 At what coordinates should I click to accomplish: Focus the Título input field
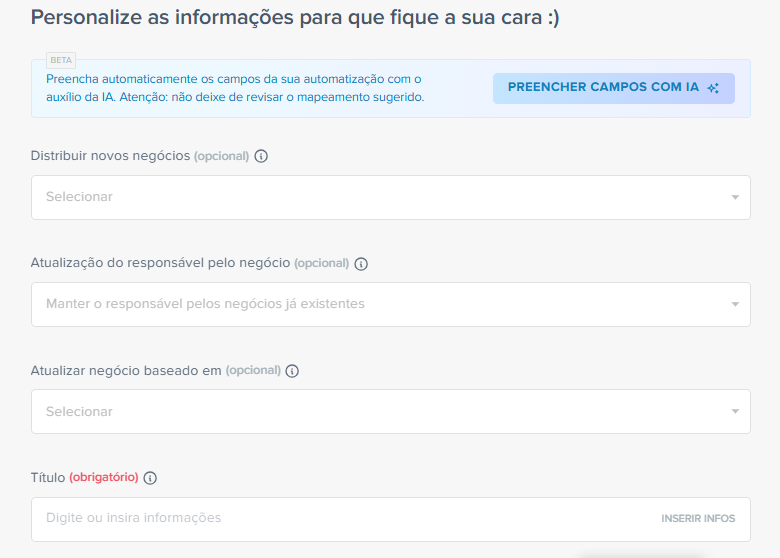(x=390, y=519)
